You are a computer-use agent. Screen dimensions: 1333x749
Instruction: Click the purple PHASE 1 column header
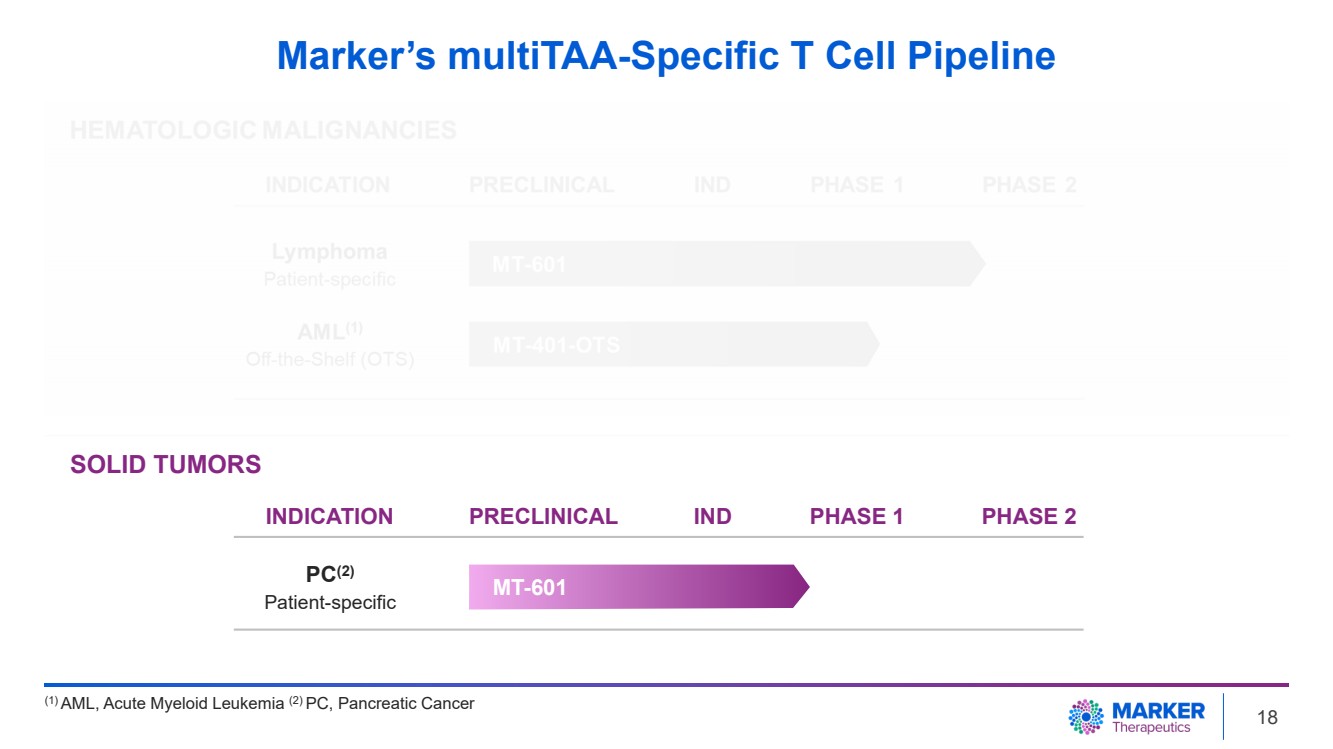[856, 517]
